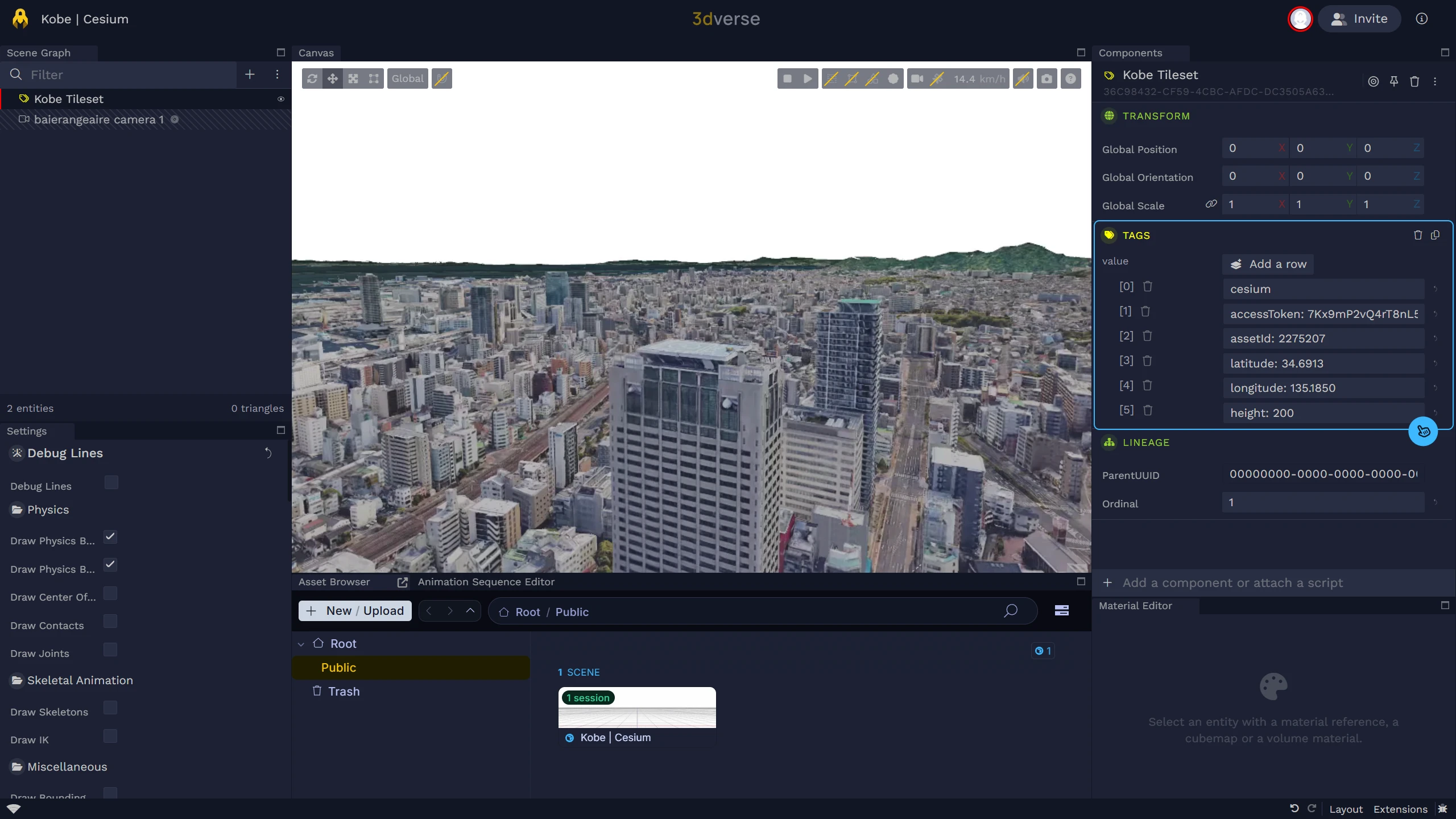1456x819 pixels.
Task: Open the Layout menu in status bar
Action: 1346,809
